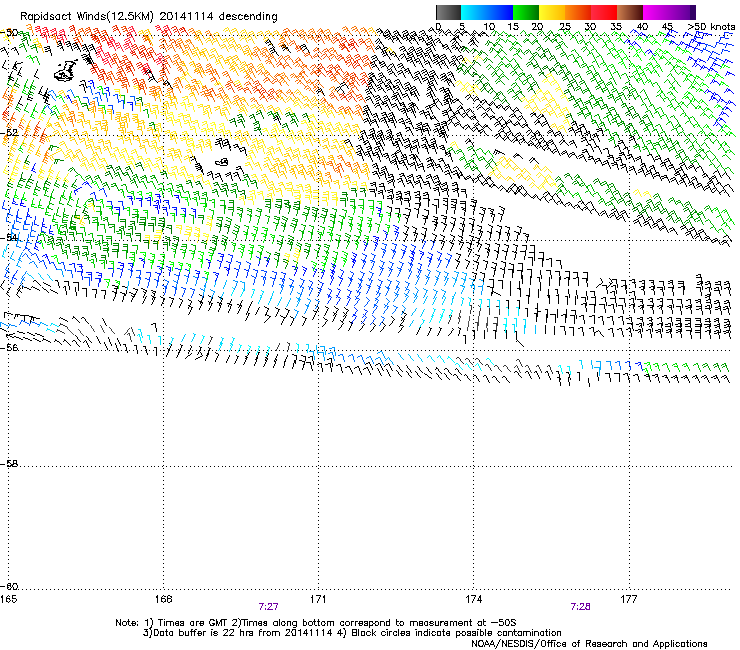Click the orange 25-30 knots legend color

[577, 12]
